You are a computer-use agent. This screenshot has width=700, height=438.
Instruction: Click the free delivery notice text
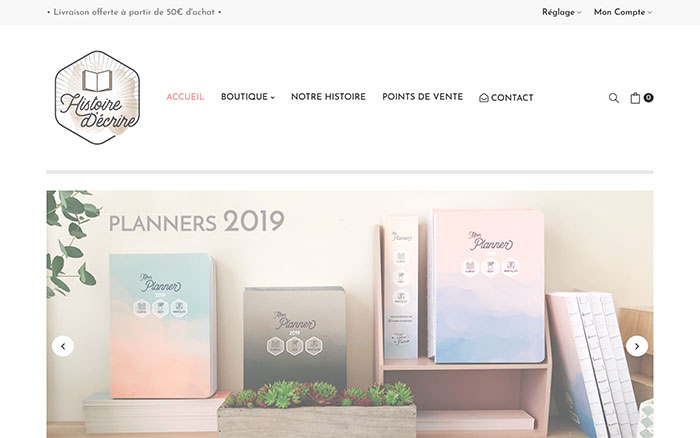pyautogui.click(x=134, y=12)
